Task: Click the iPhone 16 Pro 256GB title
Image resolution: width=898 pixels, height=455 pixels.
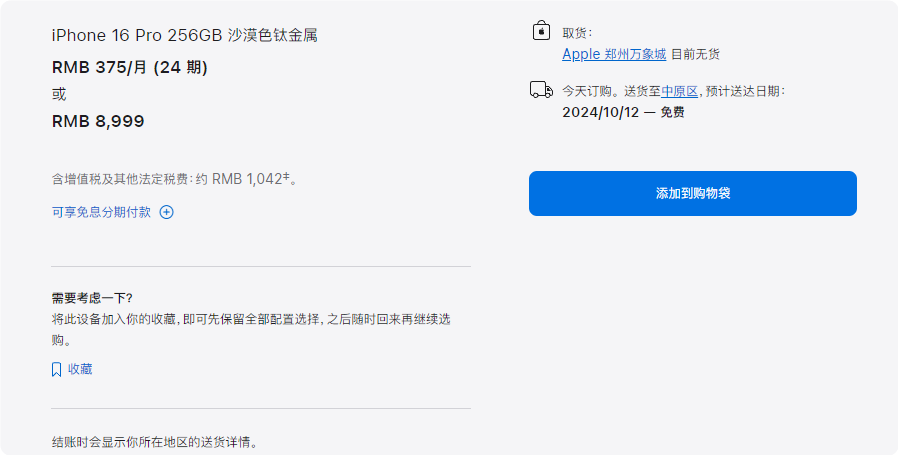Action: [184, 35]
